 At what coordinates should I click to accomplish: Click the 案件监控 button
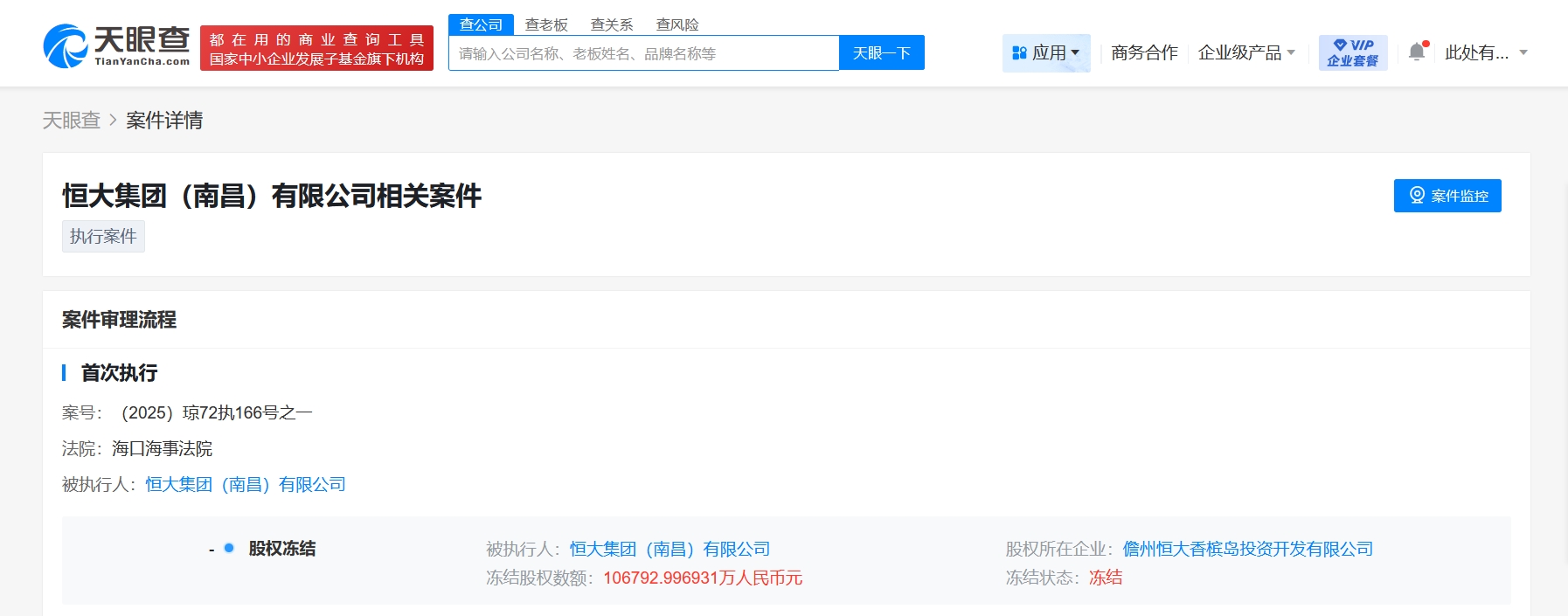coord(1447,196)
